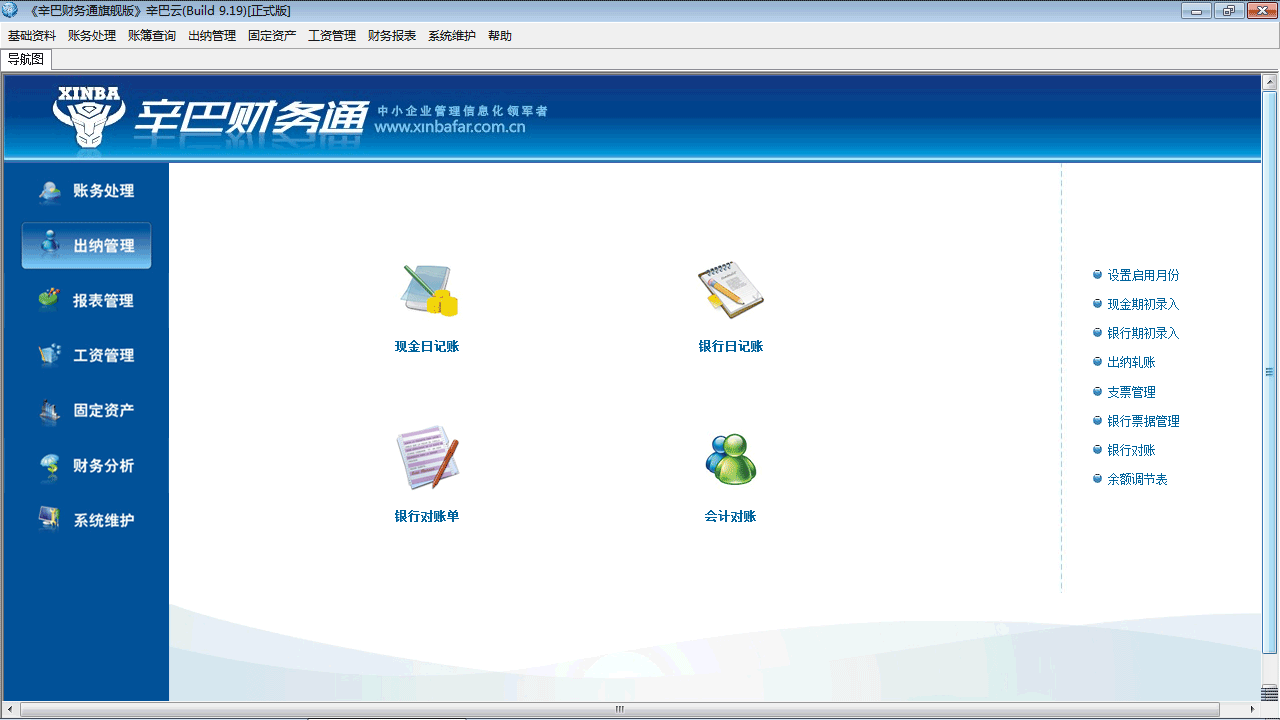
Task: Open the 账簿查询 menu
Action: (x=152, y=36)
